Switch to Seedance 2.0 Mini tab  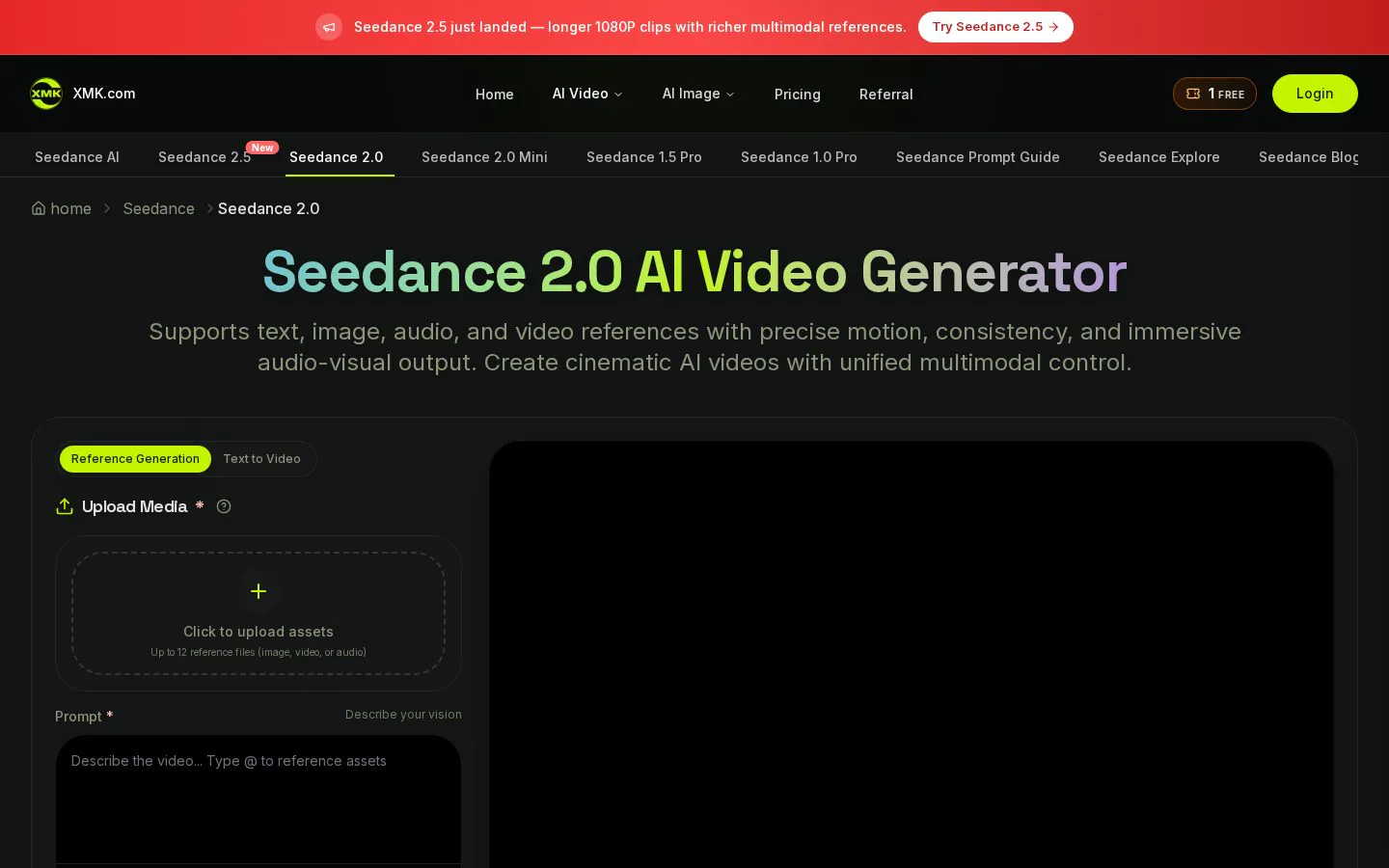point(484,157)
